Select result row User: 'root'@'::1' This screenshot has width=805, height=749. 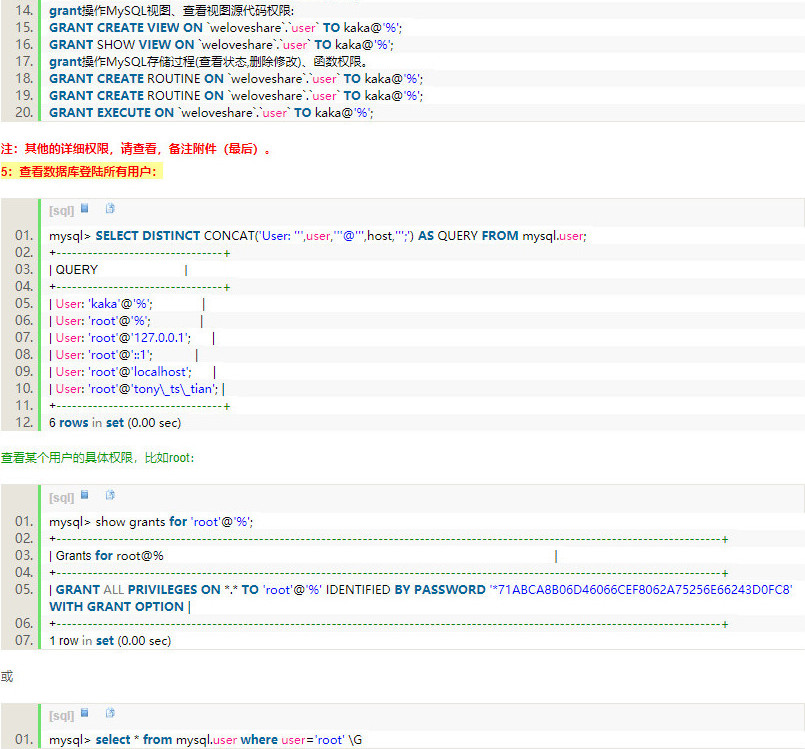(x=123, y=355)
